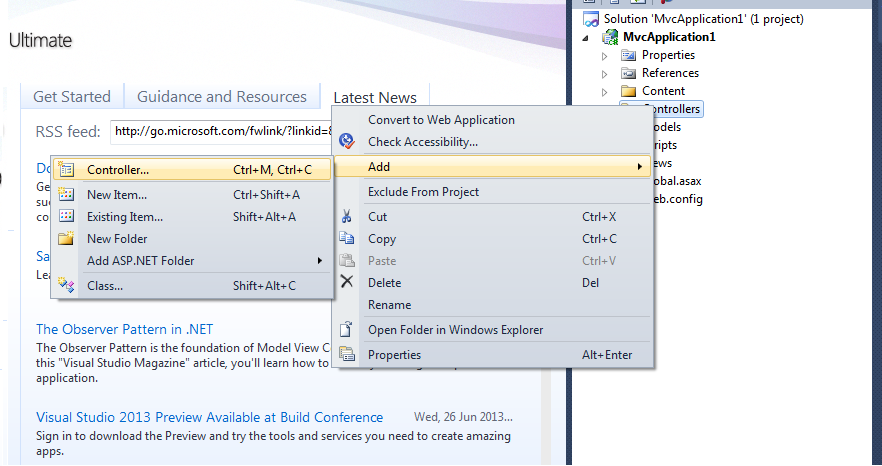Choose Class... menu entry
The image size is (882, 466).
(192, 285)
